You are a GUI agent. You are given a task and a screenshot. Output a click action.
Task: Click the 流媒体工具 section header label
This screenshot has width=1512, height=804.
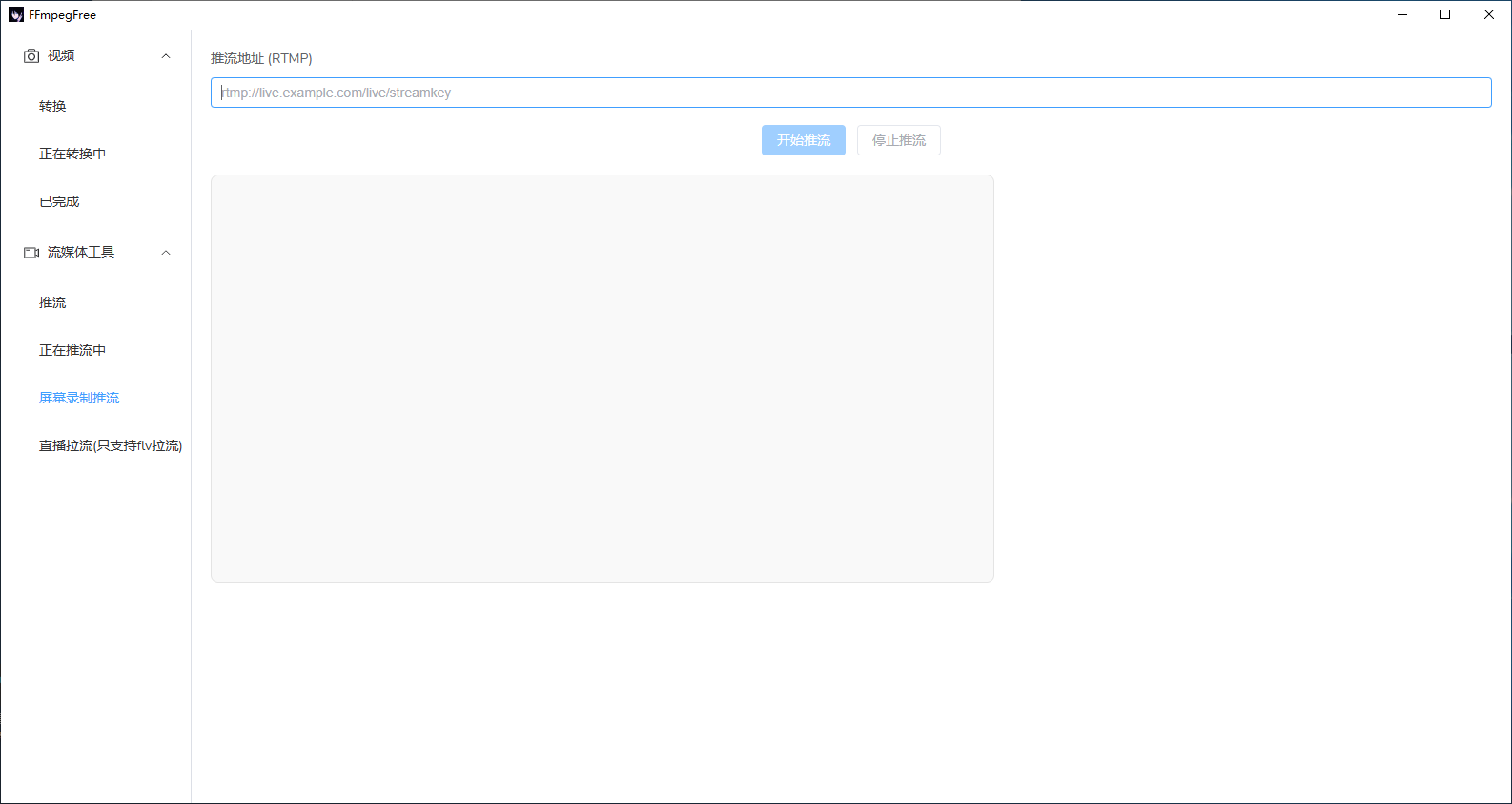(x=81, y=252)
